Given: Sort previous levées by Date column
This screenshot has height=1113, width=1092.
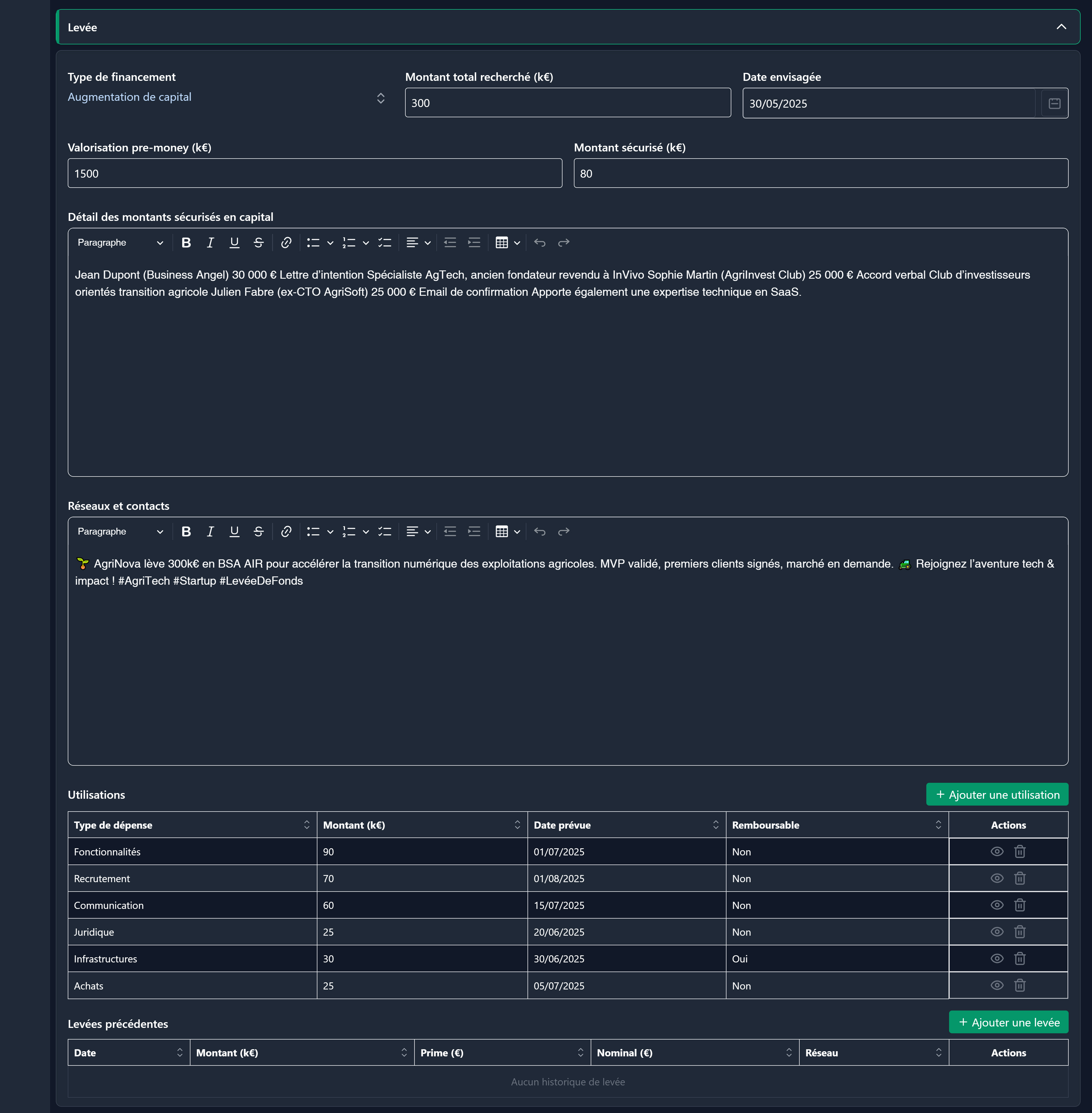Looking at the screenshot, I should (179, 1052).
